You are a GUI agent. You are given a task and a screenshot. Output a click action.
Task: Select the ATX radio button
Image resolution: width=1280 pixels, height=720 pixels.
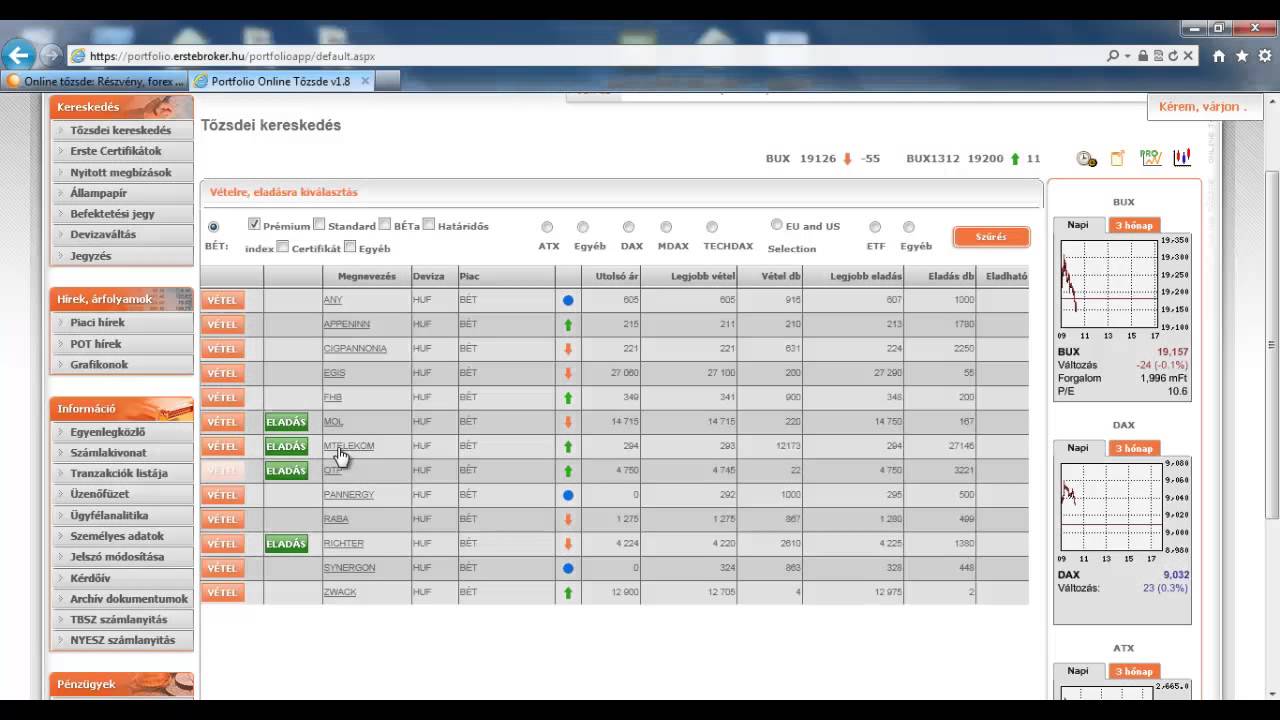(x=547, y=227)
